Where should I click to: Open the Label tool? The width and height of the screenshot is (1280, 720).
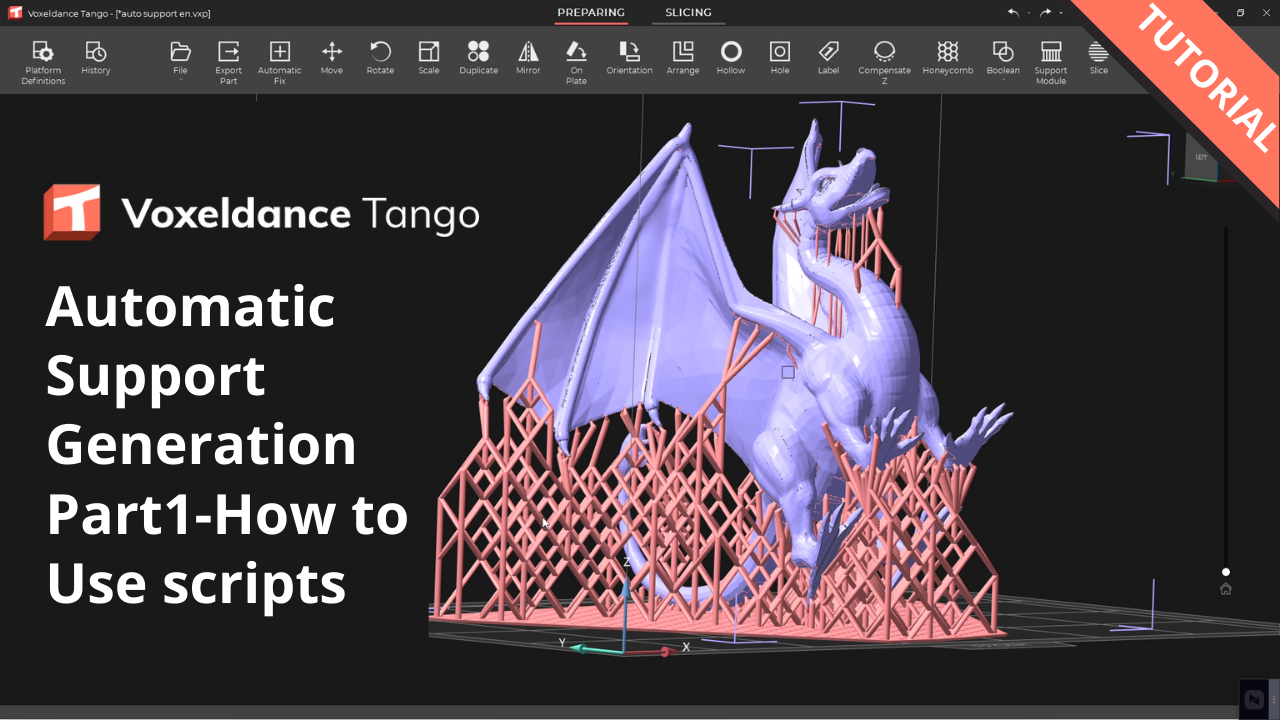tap(828, 58)
